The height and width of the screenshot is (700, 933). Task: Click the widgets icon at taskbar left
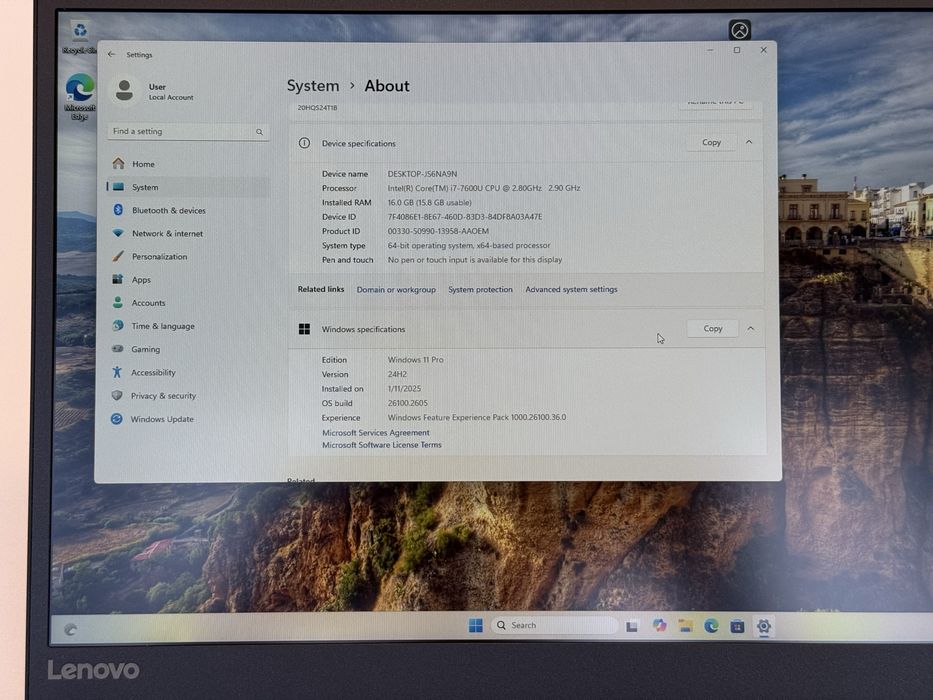coord(71,629)
